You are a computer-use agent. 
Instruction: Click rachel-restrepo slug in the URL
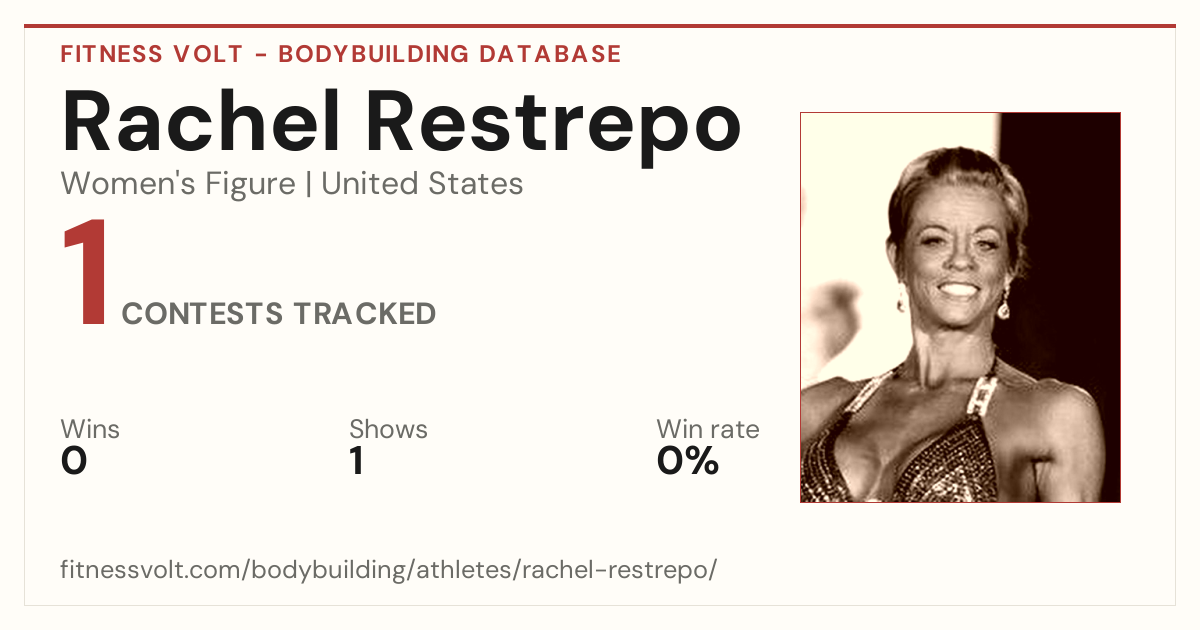[x=613, y=570]
